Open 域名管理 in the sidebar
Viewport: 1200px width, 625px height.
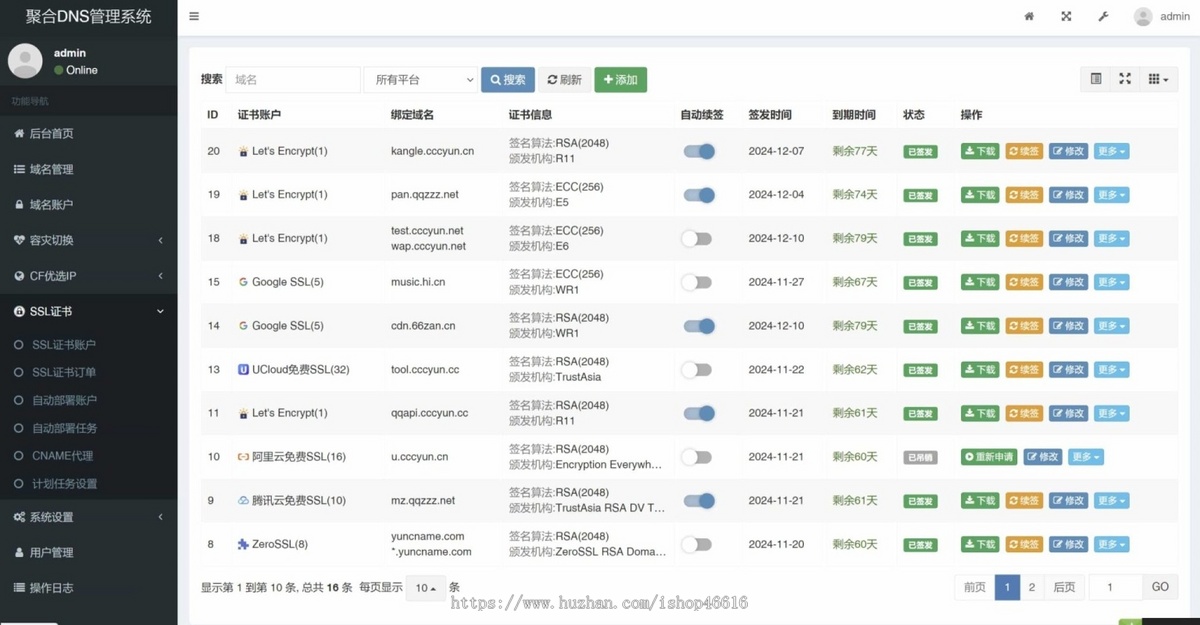(x=88, y=169)
